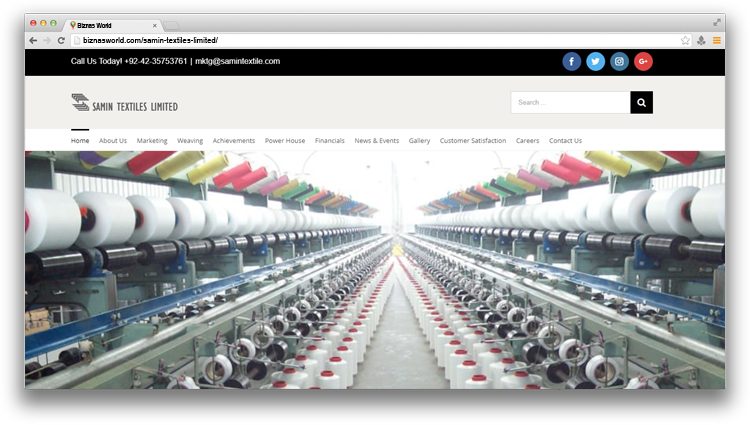This screenshot has height=425, width=750.
Task: Open the Marketing menu item
Action: 152,141
